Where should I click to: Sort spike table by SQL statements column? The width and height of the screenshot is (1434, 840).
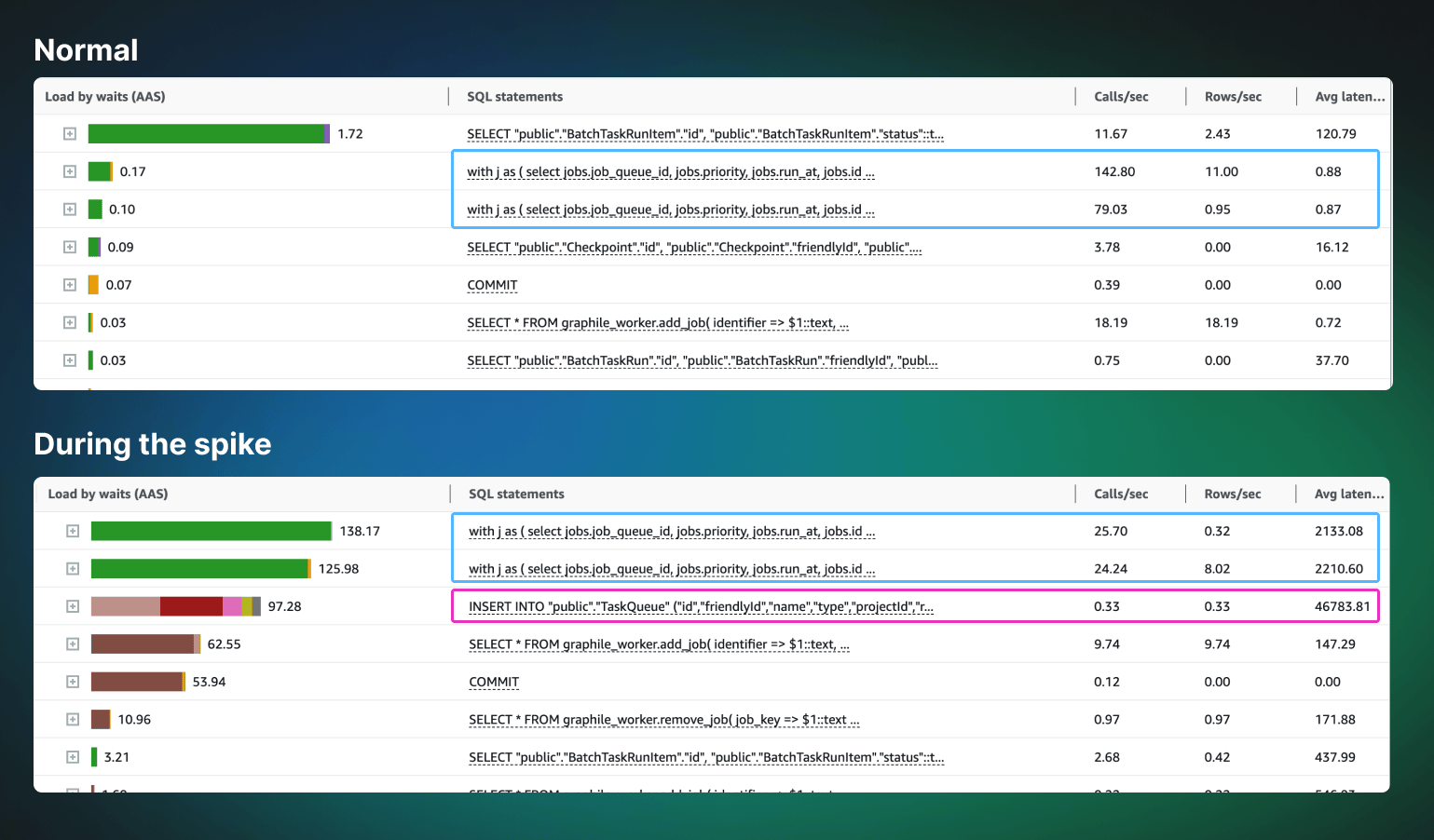click(516, 495)
